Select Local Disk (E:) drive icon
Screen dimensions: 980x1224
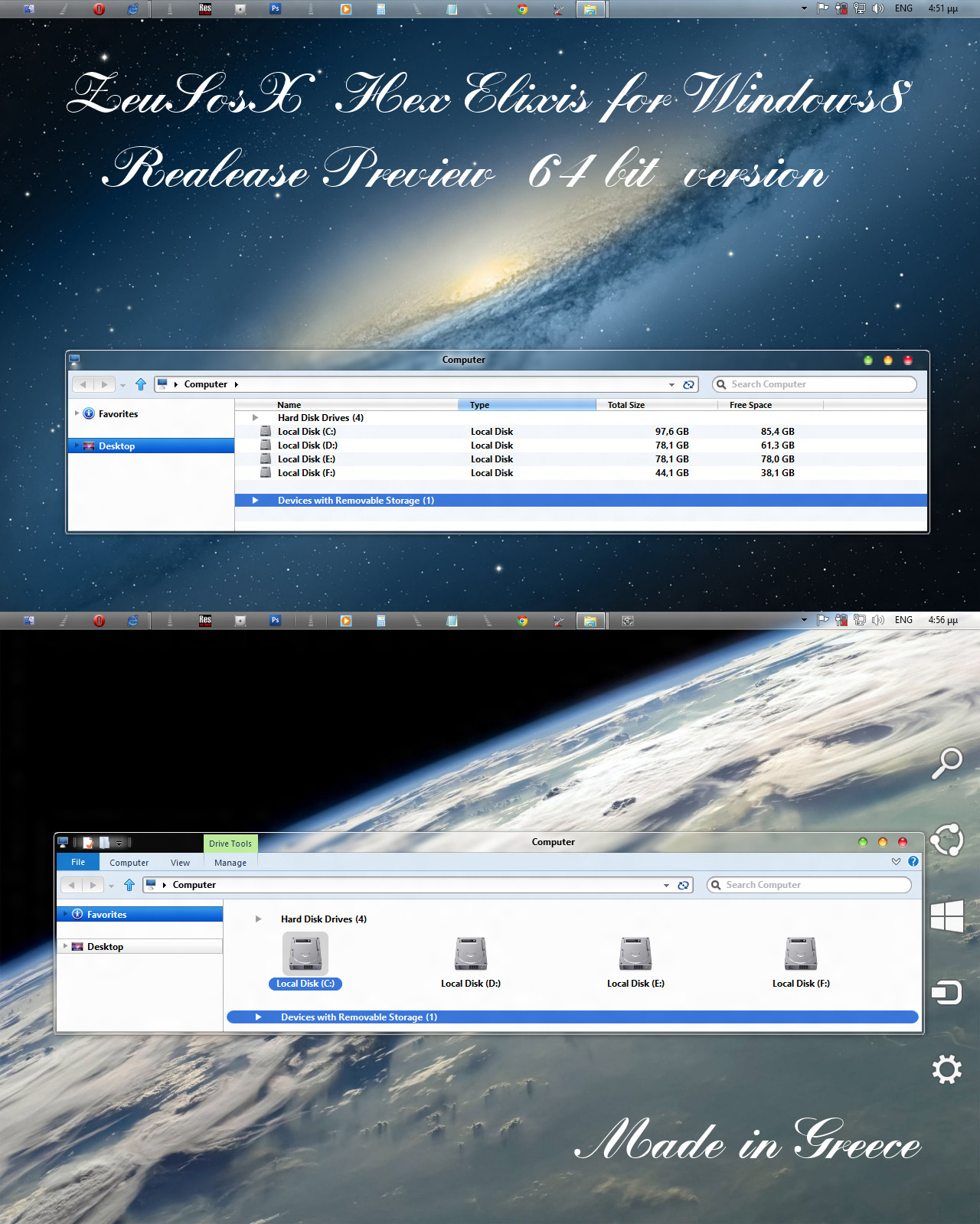(x=635, y=955)
